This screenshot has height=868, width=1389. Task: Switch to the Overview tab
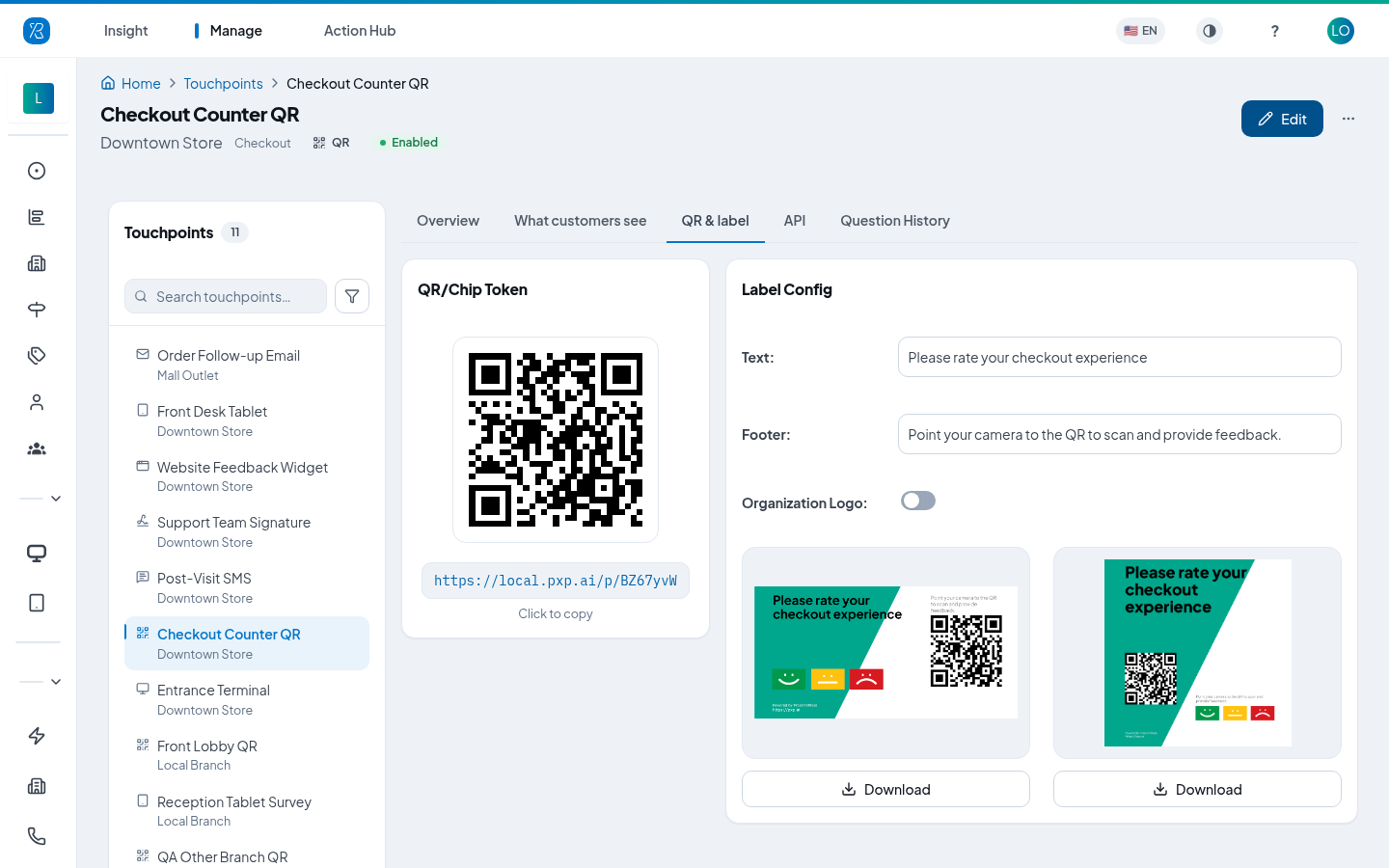click(448, 221)
